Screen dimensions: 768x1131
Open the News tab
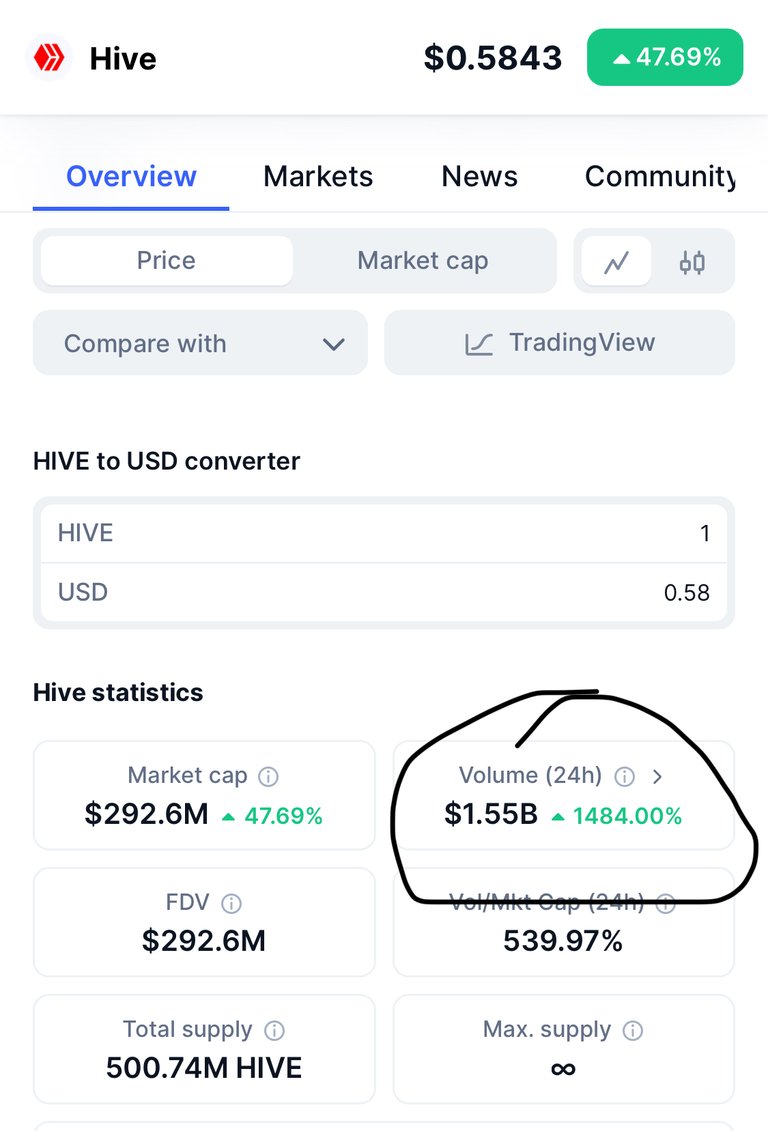(x=480, y=176)
